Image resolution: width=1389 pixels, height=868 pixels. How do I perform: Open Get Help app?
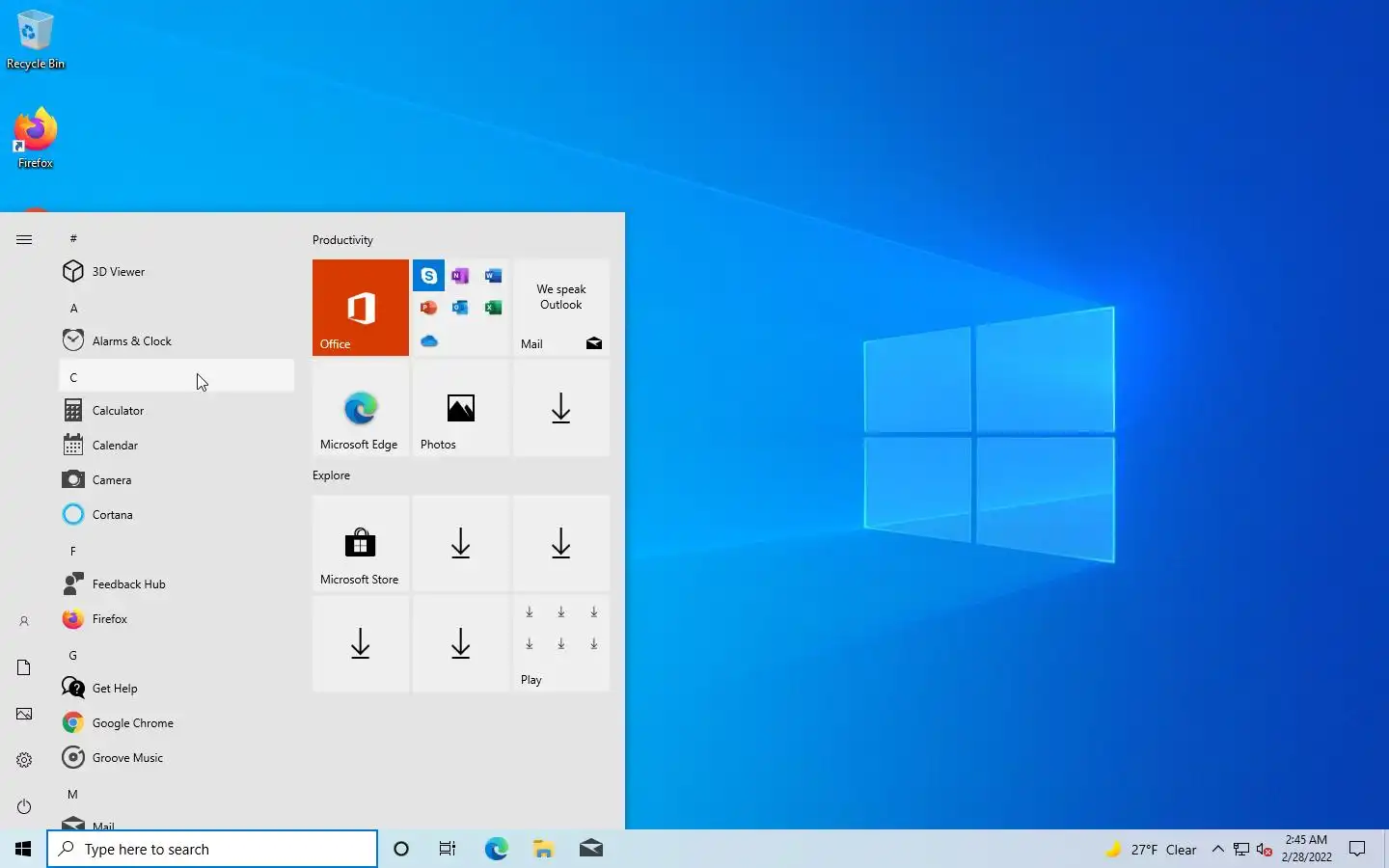[x=177, y=689]
